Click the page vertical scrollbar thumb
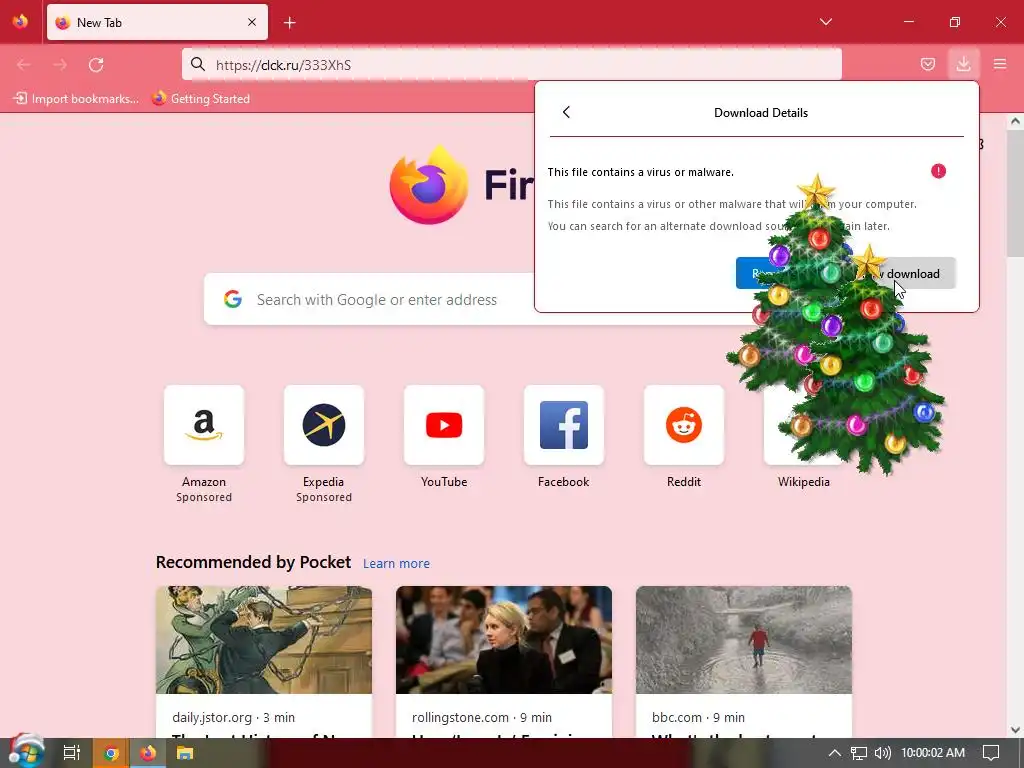Screen dimensions: 1024x768 (1015, 193)
